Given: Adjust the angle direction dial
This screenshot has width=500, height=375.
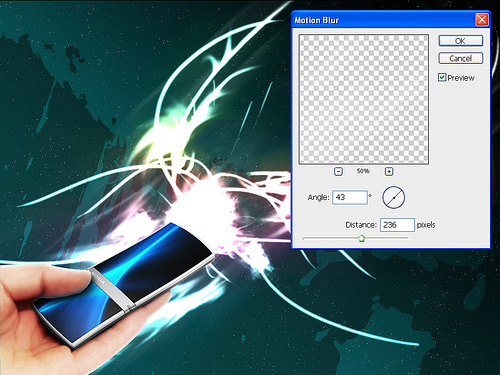Looking at the screenshot, I should [x=394, y=198].
